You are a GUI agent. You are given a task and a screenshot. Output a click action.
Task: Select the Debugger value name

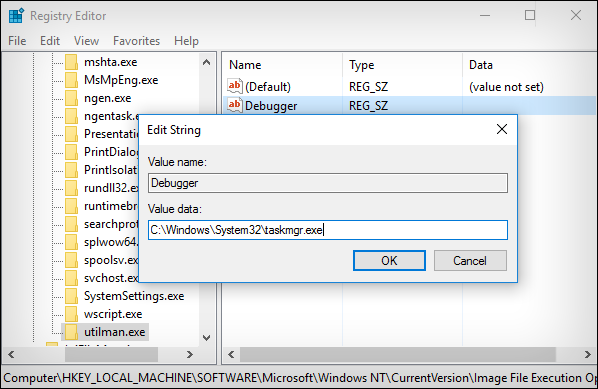(271, 106)
